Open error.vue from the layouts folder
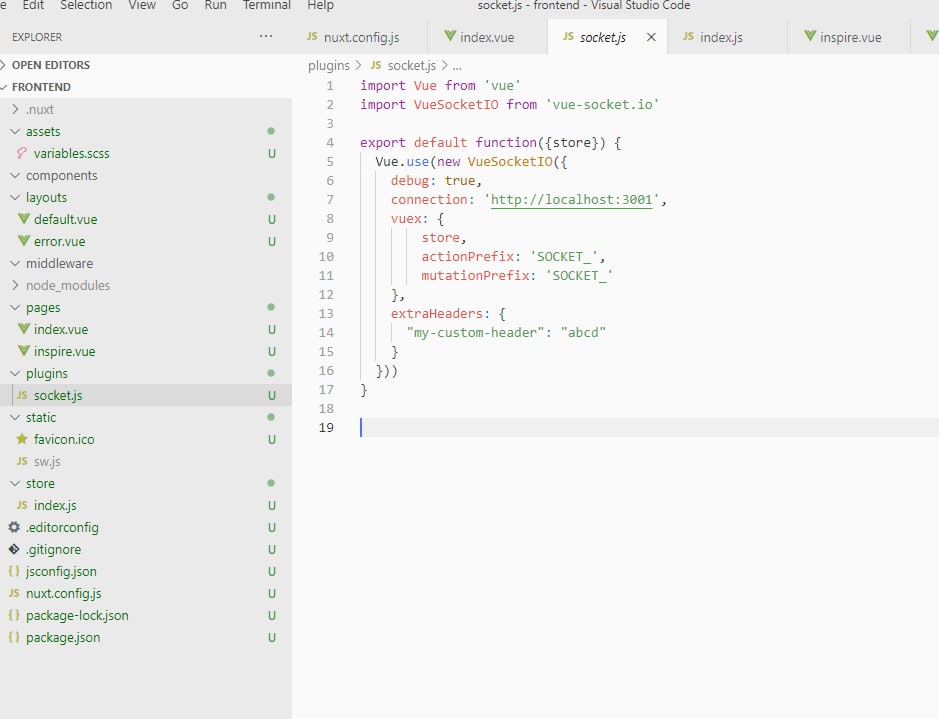 point(59,241)
